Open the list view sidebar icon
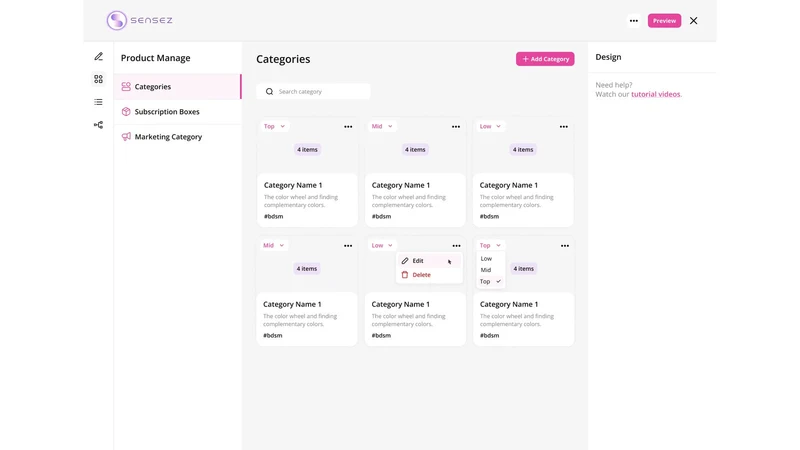 tap(98, 102)
